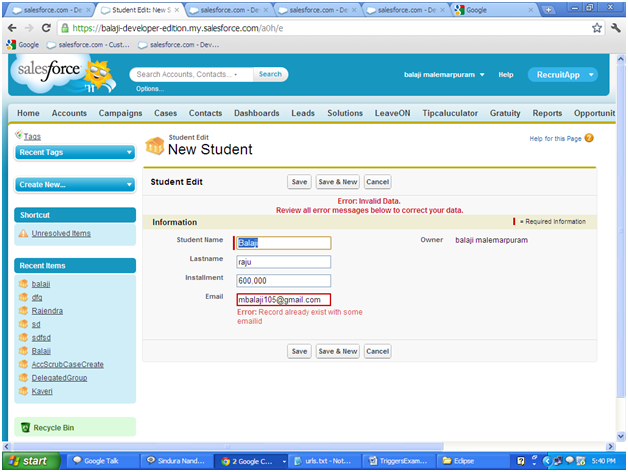Click Installment input field

click(x=284, y=280)
